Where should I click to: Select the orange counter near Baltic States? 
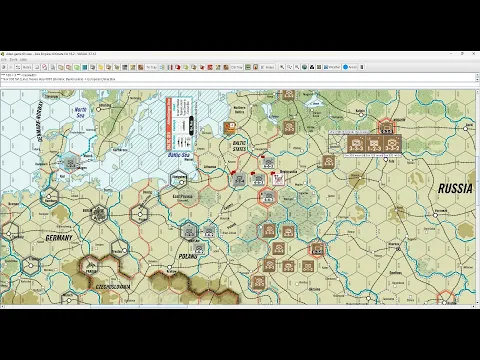(229, 128)
